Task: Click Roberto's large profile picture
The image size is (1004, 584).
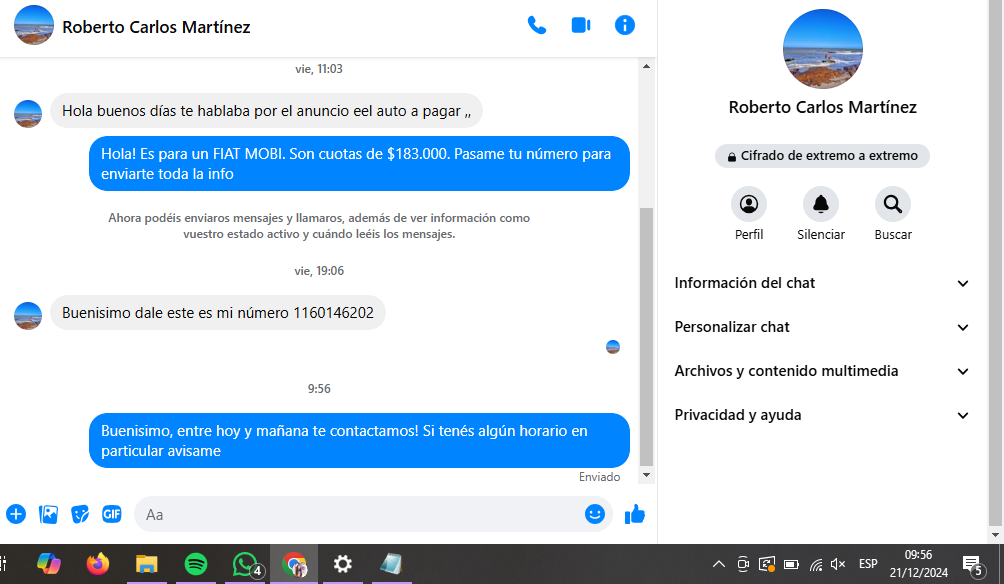Action: pyautogui.click(x=822, y=49)
